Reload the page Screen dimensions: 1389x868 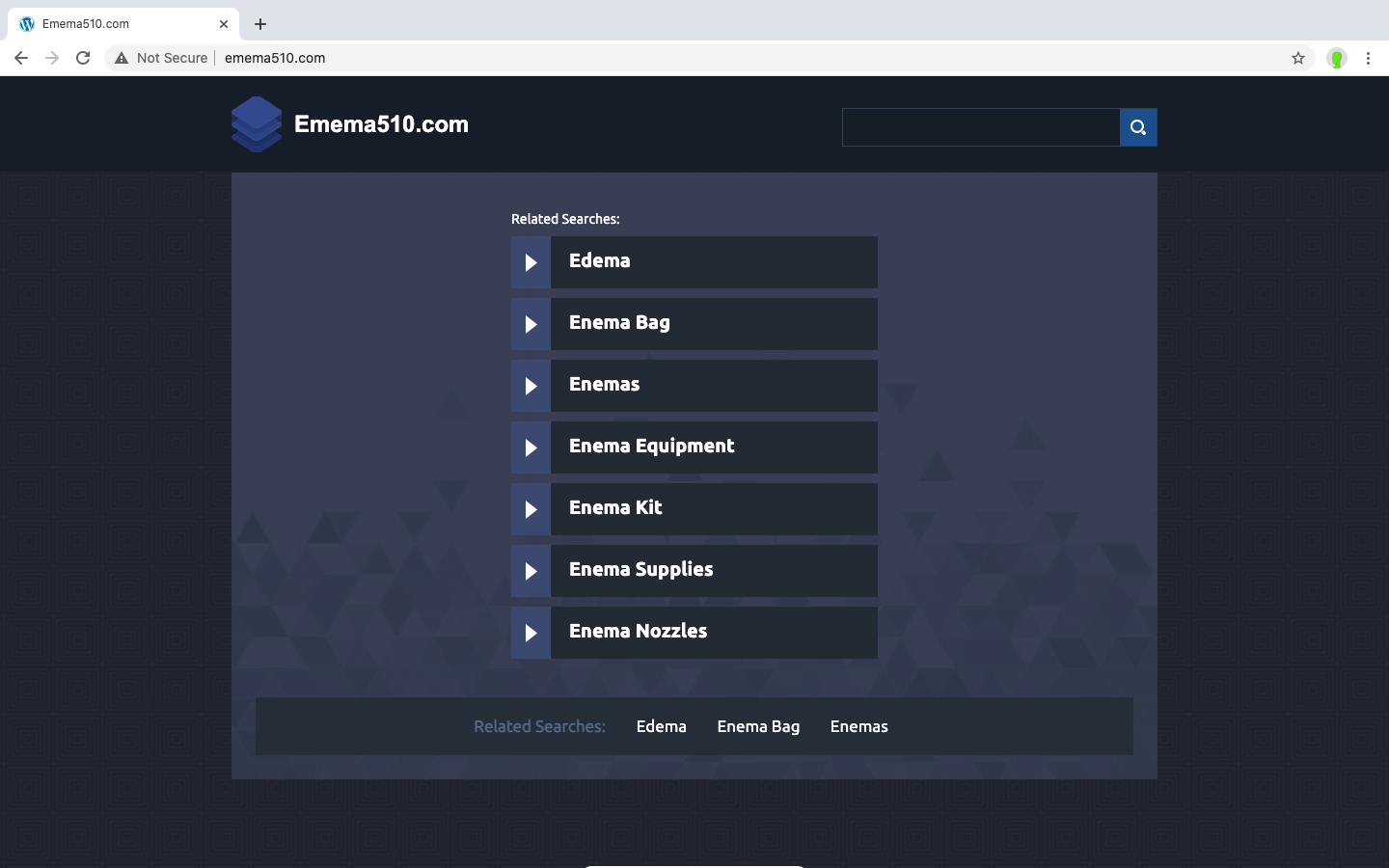[83, 58]
